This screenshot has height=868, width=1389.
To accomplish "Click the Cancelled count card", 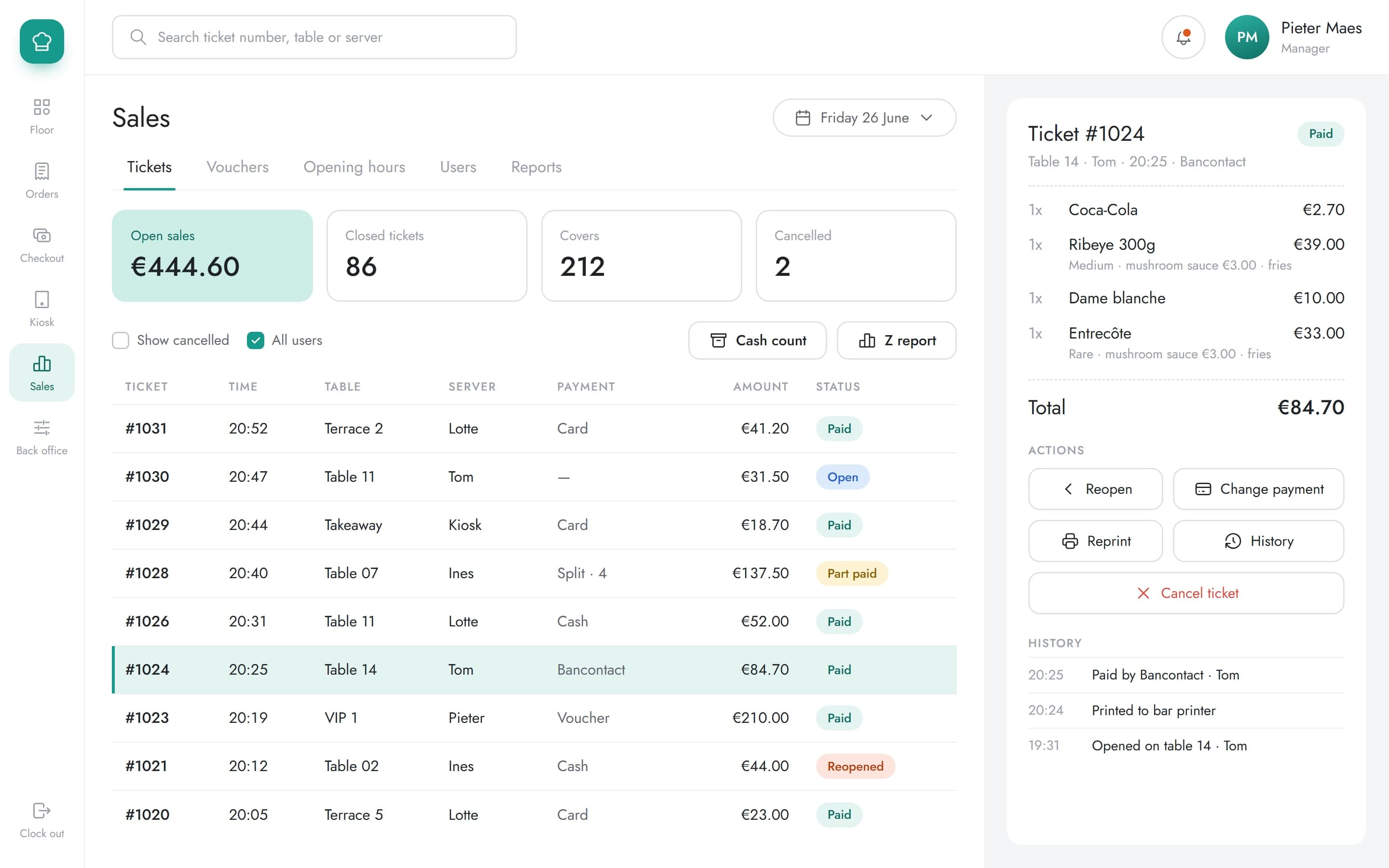I will (856, 256).
